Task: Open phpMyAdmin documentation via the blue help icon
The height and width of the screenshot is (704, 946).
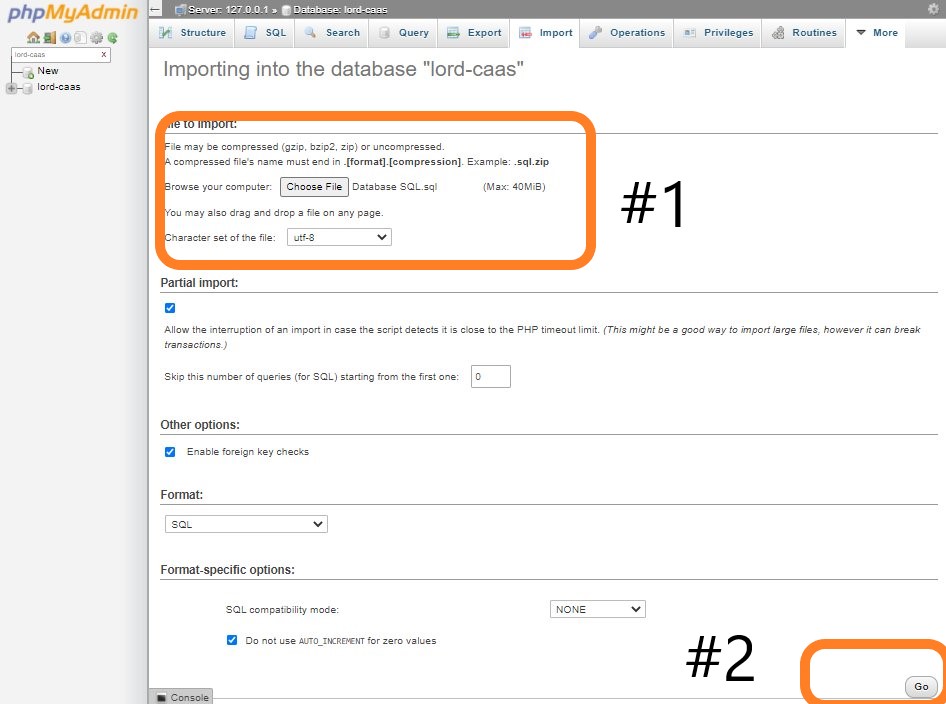Action: pos(65,38)
